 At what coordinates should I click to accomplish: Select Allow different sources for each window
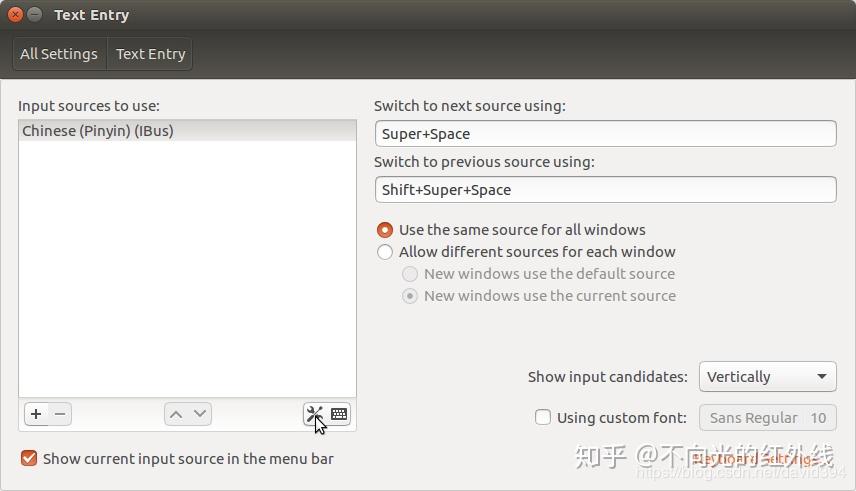click(385, 252)
